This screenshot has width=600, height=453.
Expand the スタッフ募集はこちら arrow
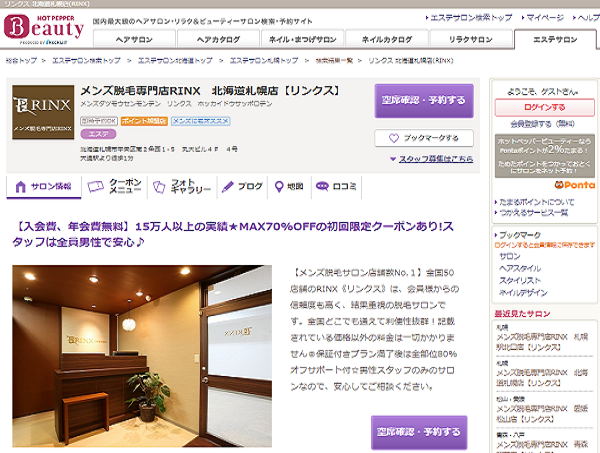pyautogui.click(x=393, y=159)
